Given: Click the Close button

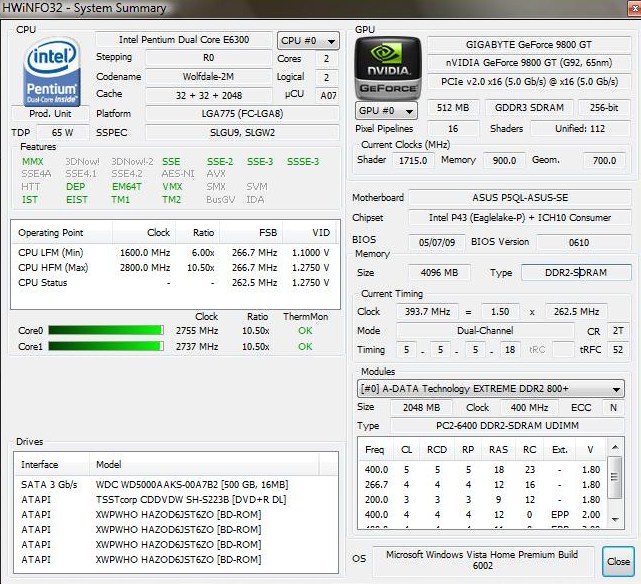Looking at the screenshot, I should coord(618,561).
